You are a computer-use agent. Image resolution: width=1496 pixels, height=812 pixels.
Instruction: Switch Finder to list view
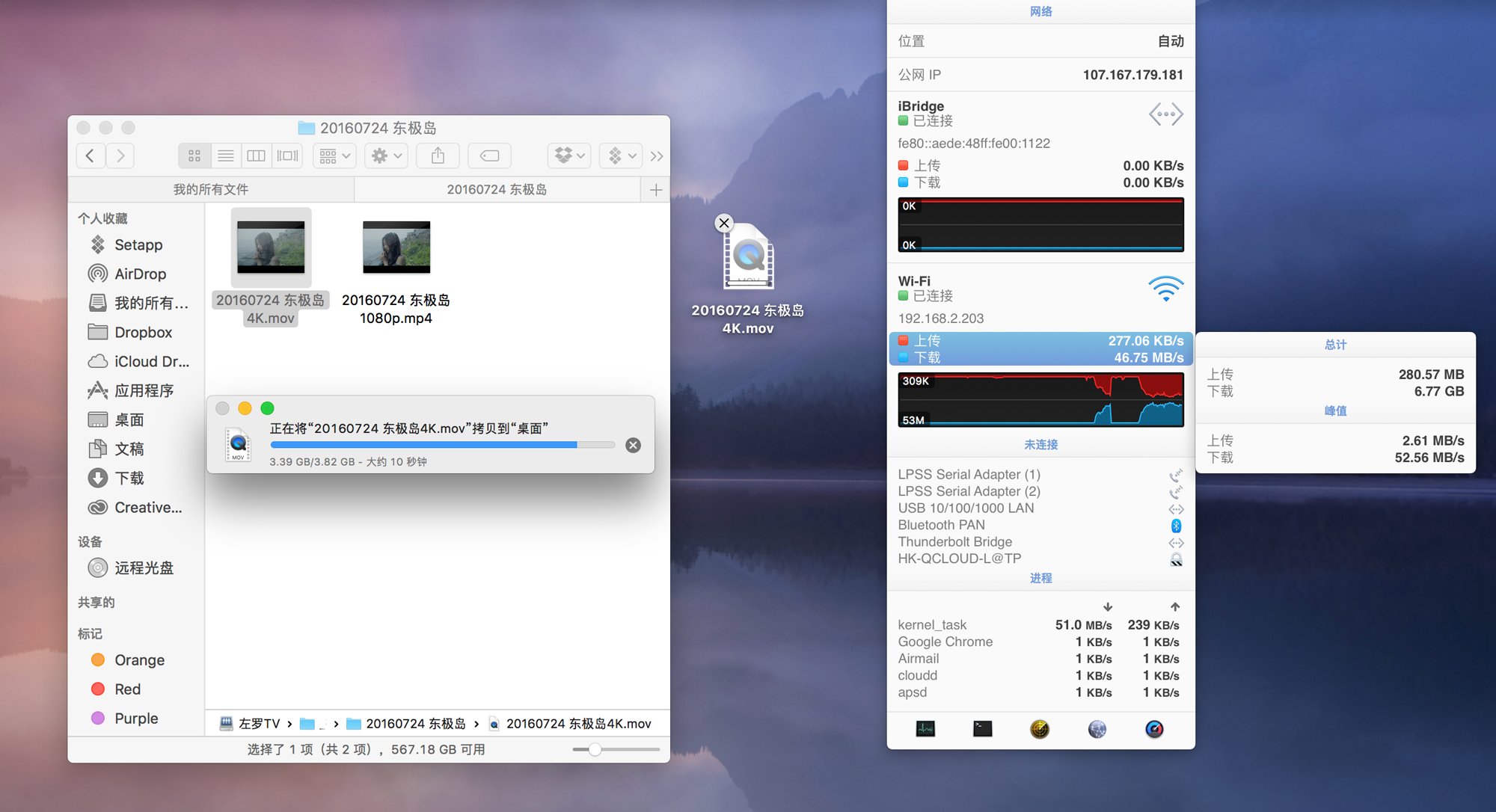(225, 156)
